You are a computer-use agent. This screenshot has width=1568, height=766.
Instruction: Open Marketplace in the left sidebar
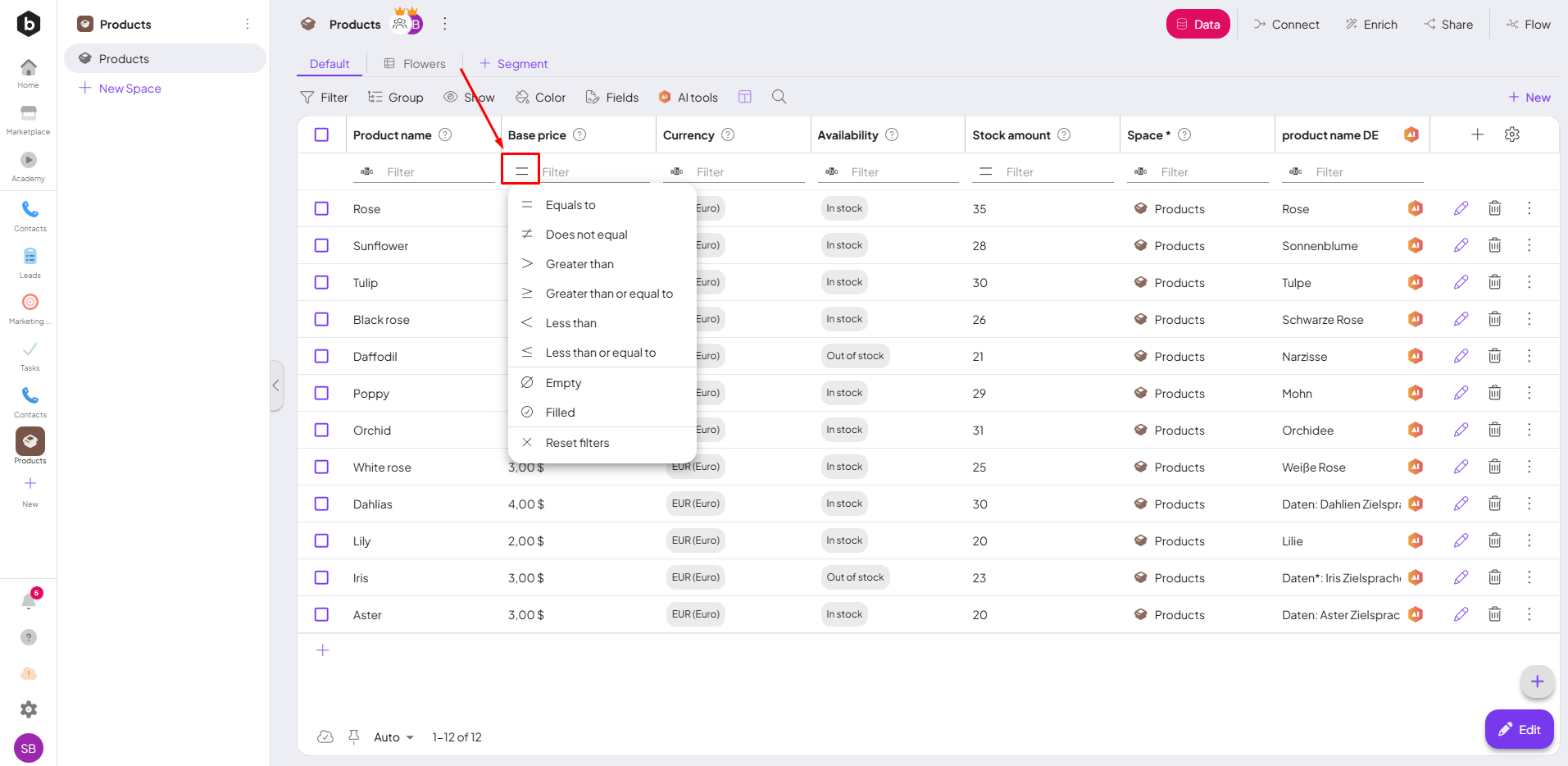(x=29, y=120)
